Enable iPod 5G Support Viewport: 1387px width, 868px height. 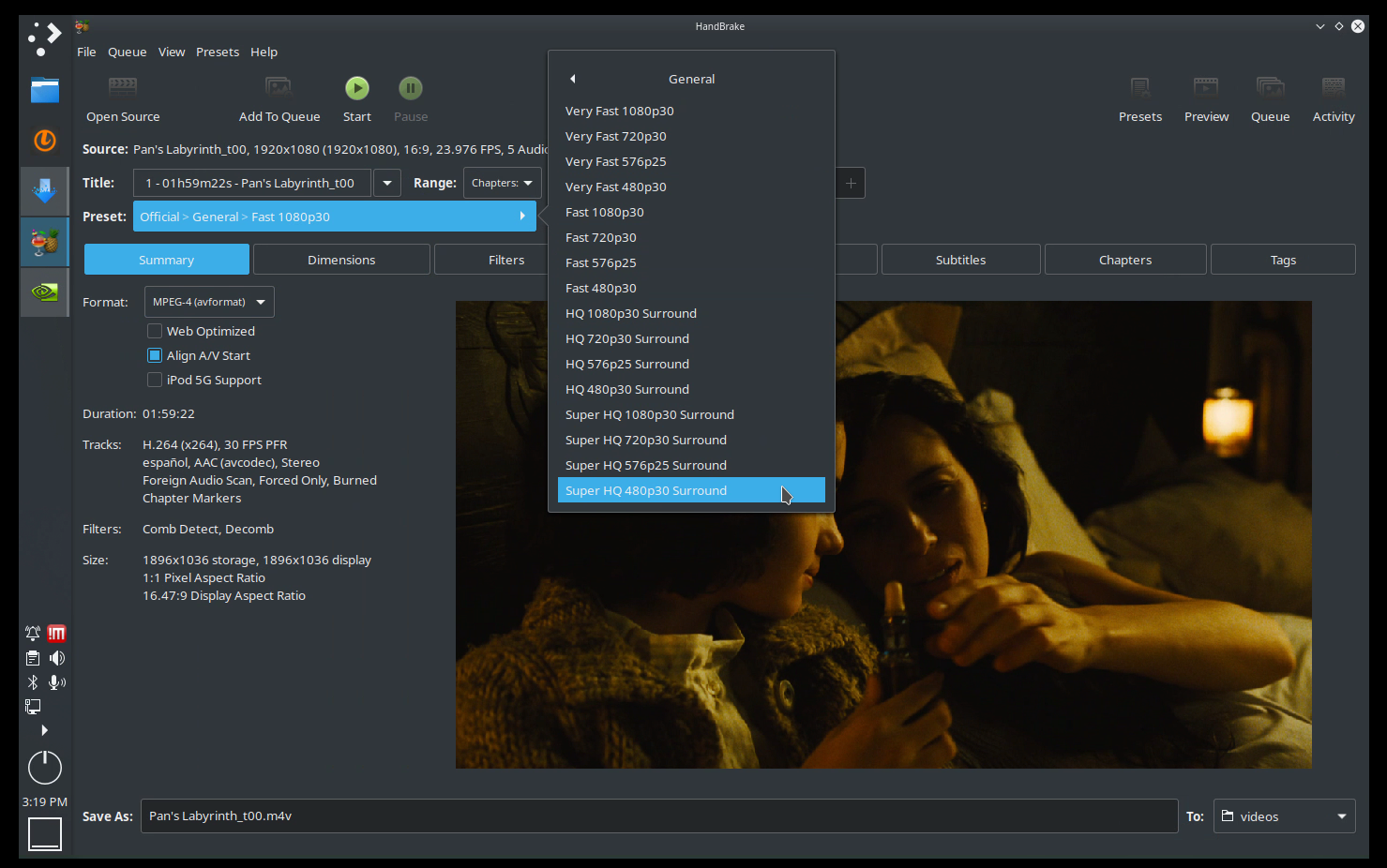(155, 380)
